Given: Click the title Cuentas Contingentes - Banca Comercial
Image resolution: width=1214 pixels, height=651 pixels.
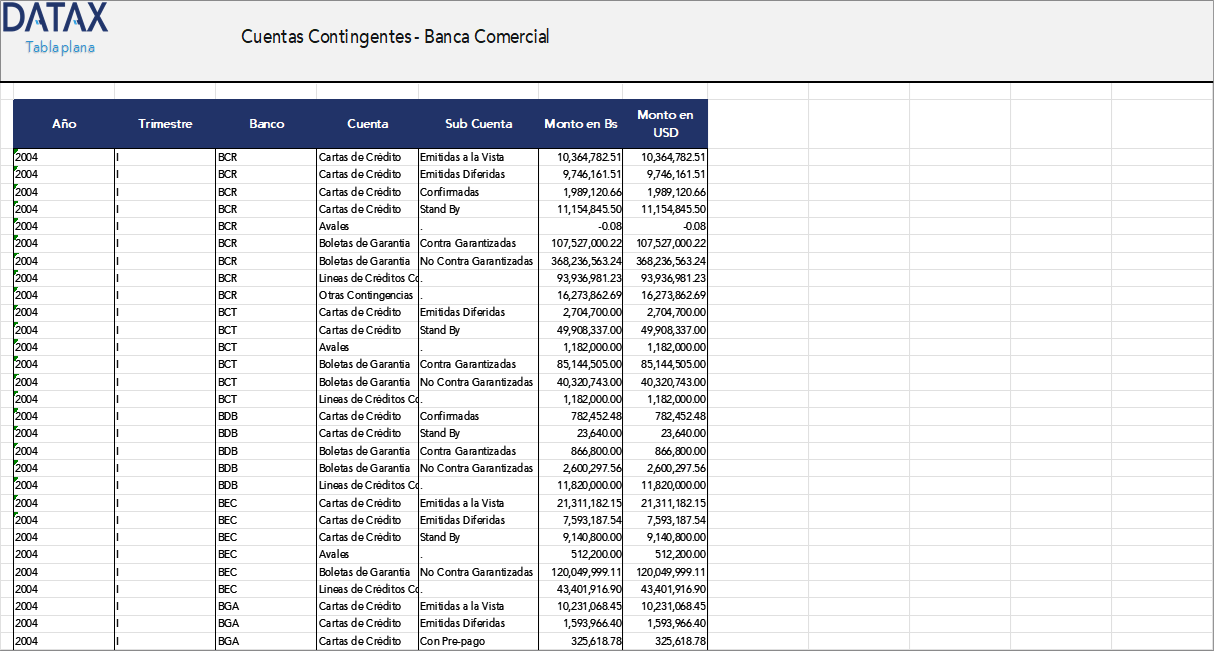Looking at the screenshot, I should pyautogui.click(x=394, y=36).
